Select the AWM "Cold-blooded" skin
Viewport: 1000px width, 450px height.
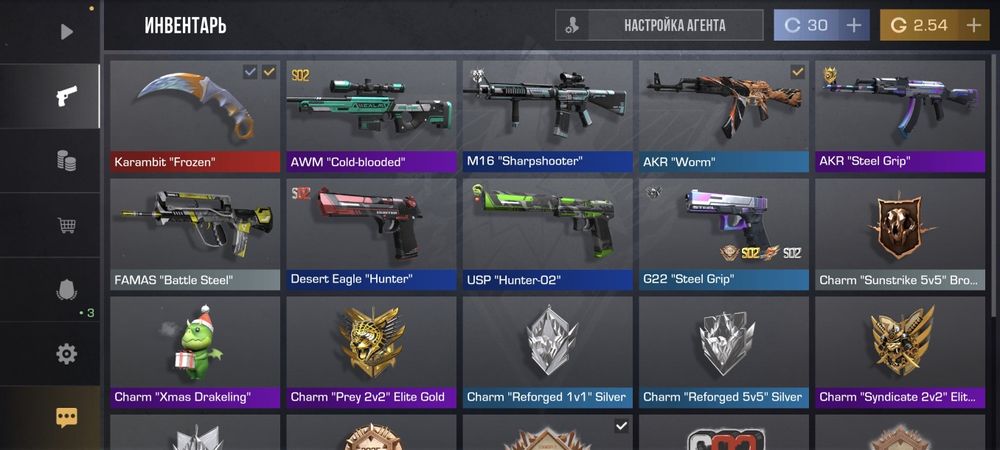point(371,116)
